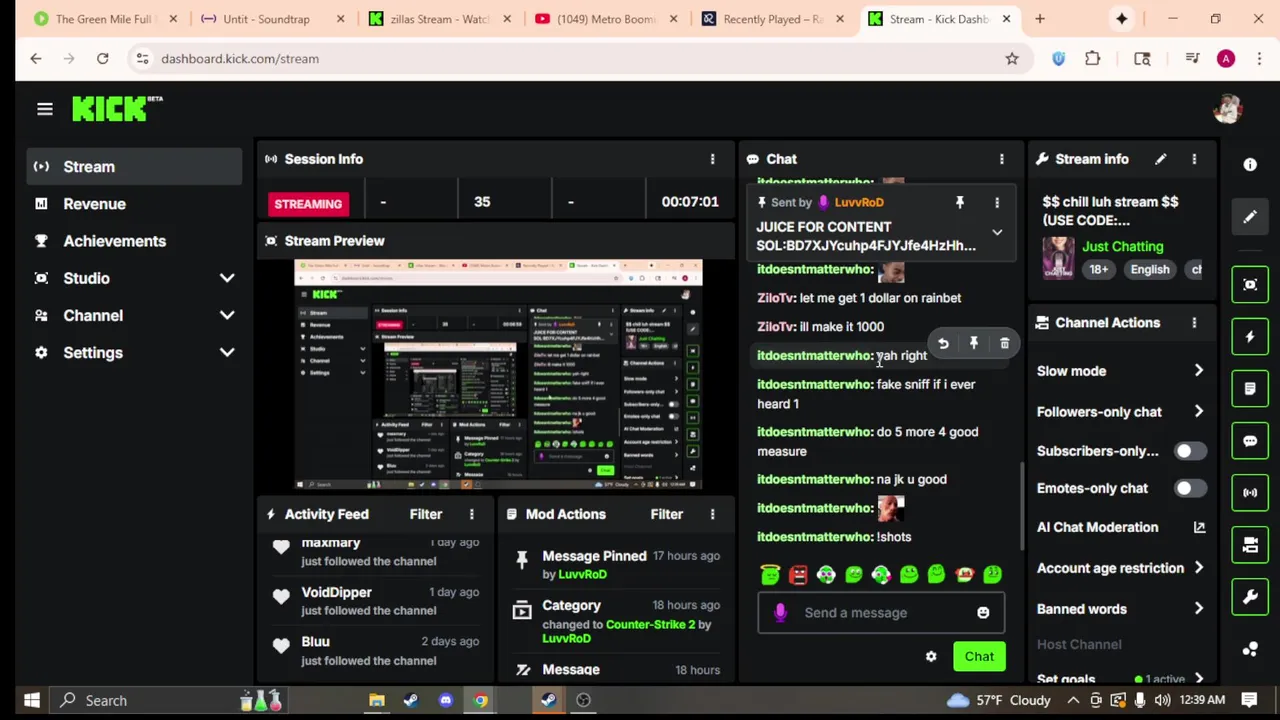This screenshot has height=720, width=1280.
Task: Click the English language tag
Action: pyautogui.click(x=1149, y=269)
